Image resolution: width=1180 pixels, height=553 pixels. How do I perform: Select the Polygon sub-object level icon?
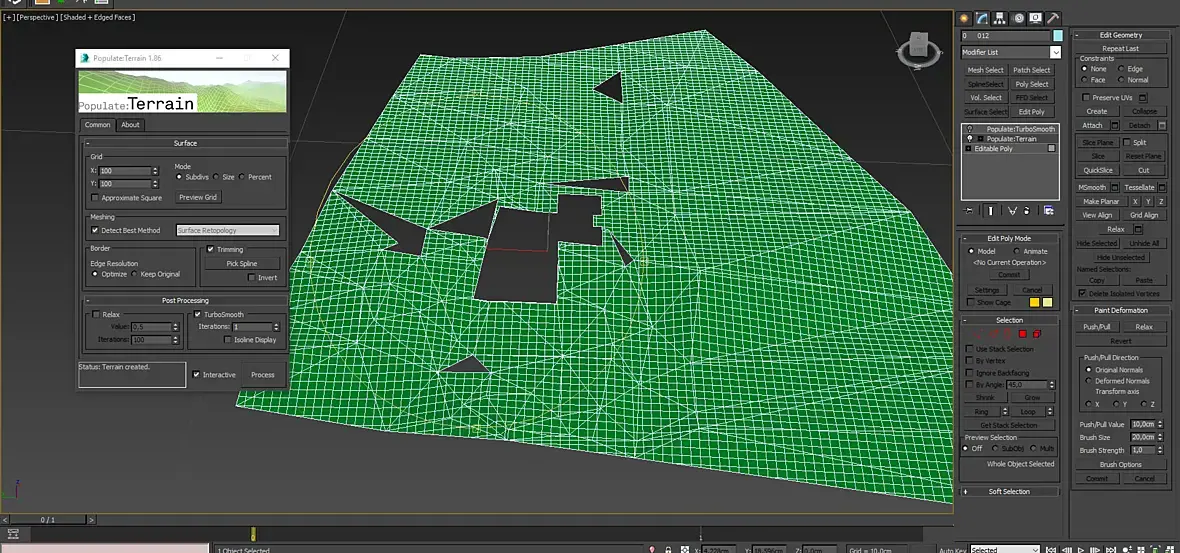click(x=1023, y=334)
